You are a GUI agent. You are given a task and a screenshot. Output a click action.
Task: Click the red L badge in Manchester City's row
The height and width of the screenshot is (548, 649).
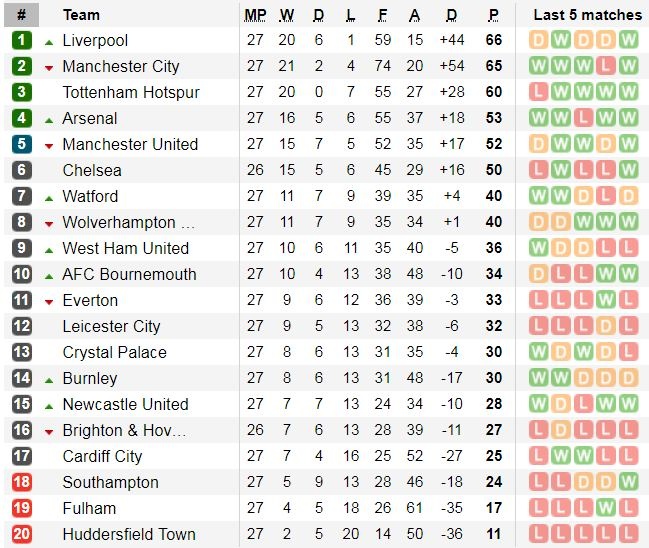tap(606, 66)
